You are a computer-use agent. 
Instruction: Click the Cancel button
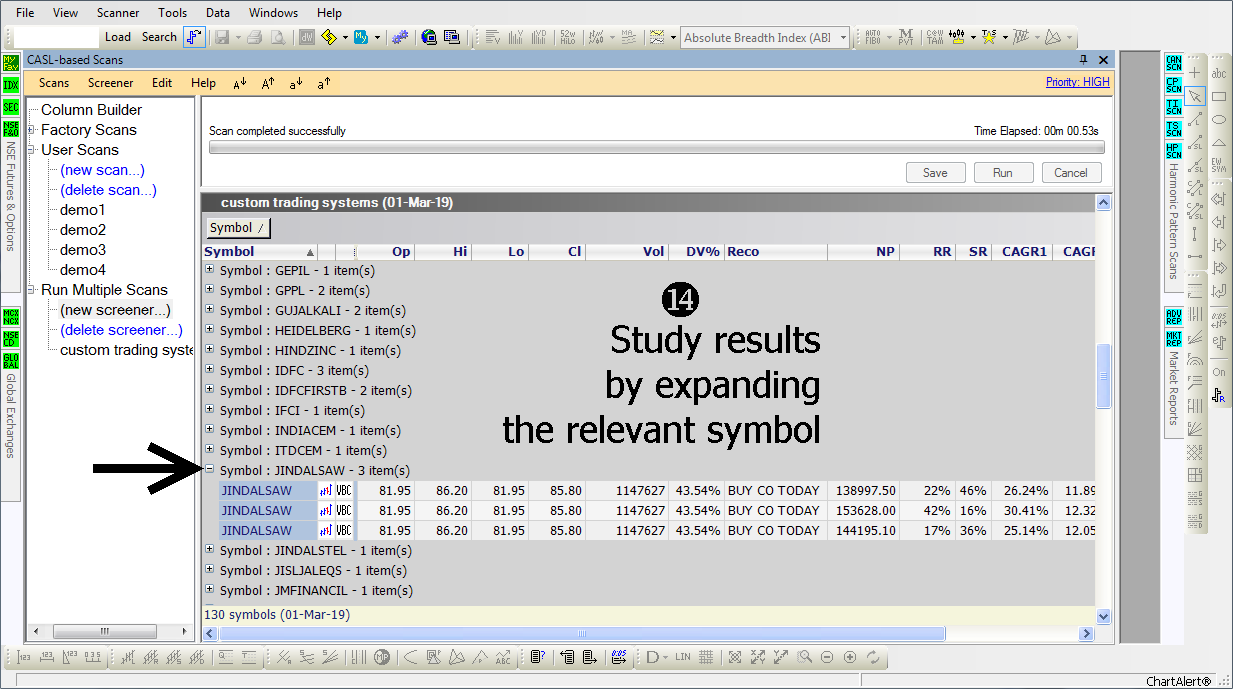(x=1071, y=173)
